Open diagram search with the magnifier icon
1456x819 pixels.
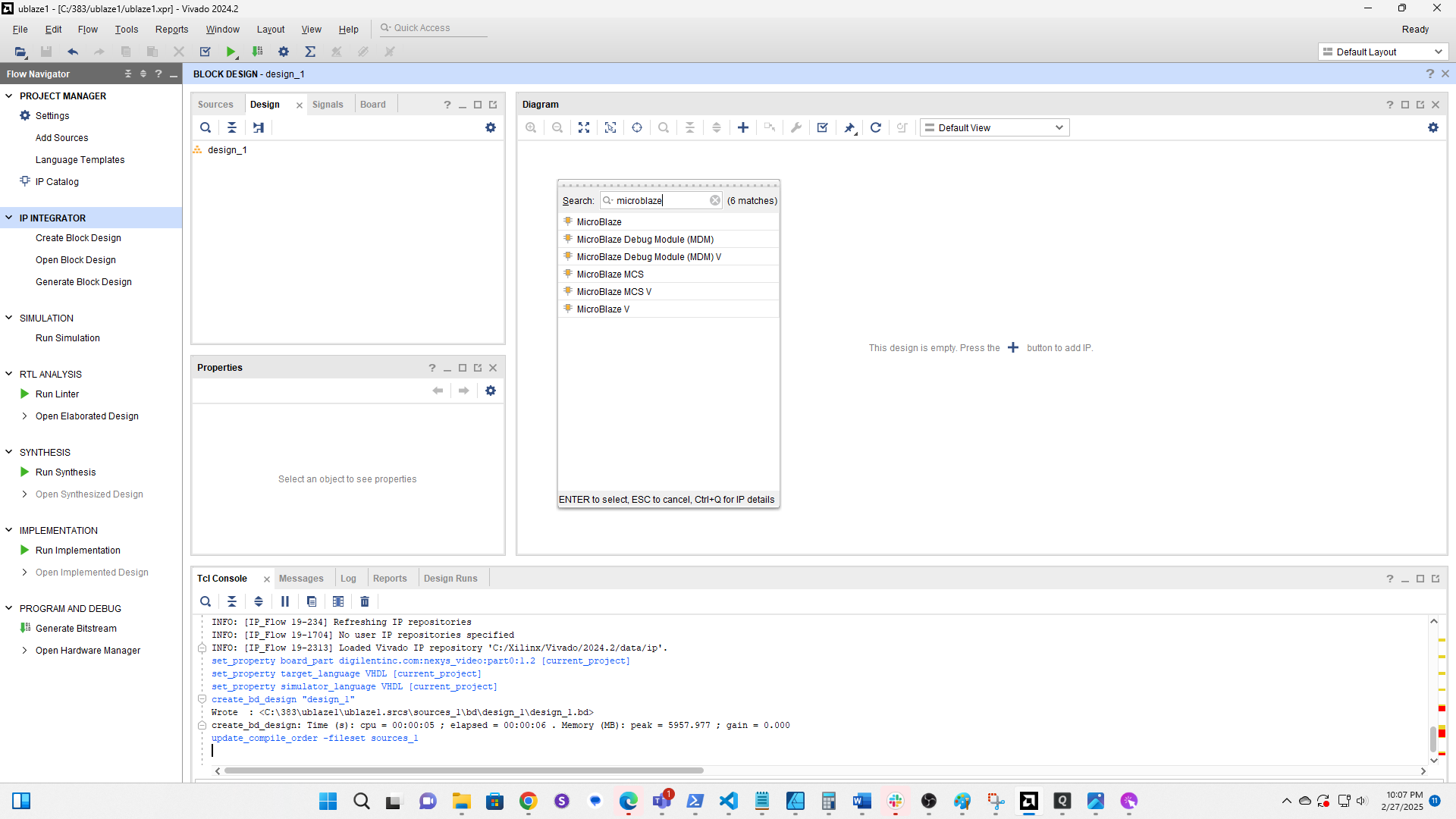(x=664, y=127)
